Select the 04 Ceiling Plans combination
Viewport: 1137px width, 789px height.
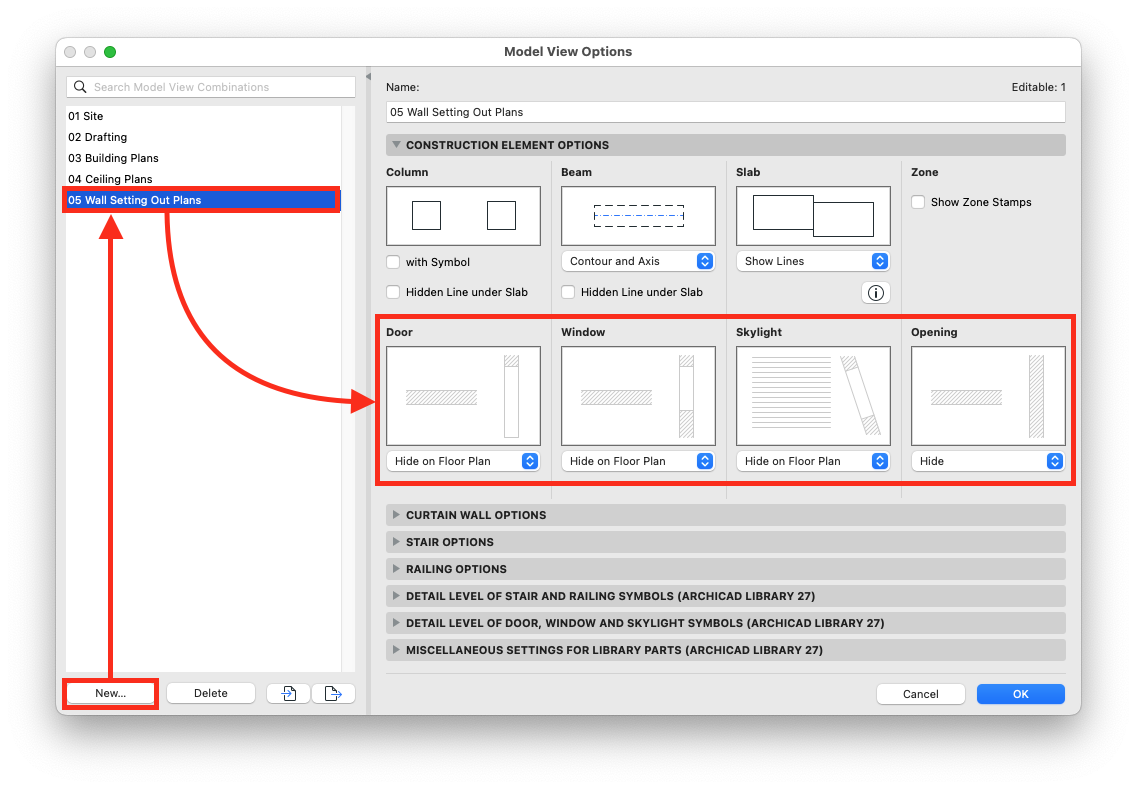click(203, 179)
